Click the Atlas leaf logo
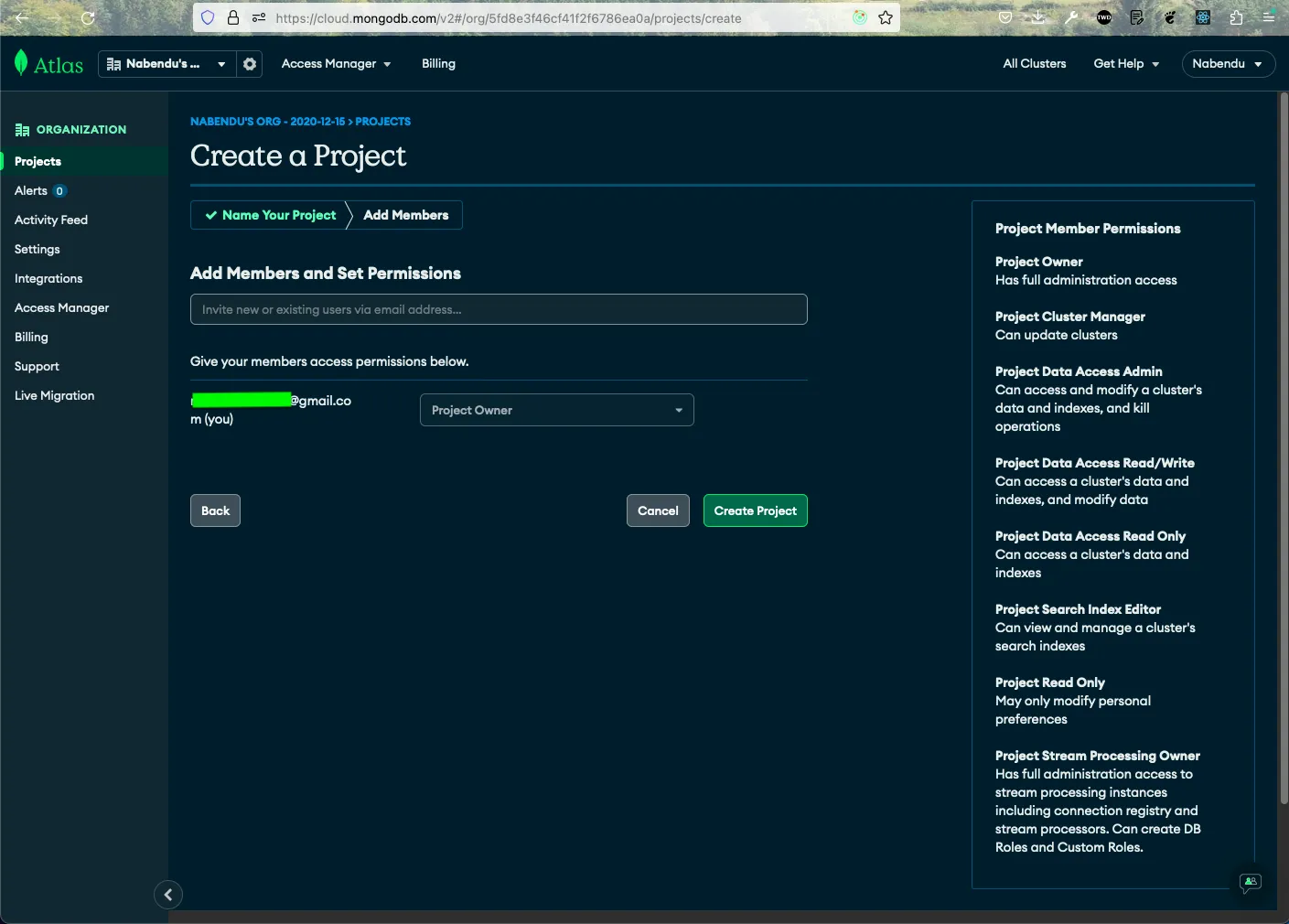The width and height of the screenshot is (1289, 924). pos(21,63)
